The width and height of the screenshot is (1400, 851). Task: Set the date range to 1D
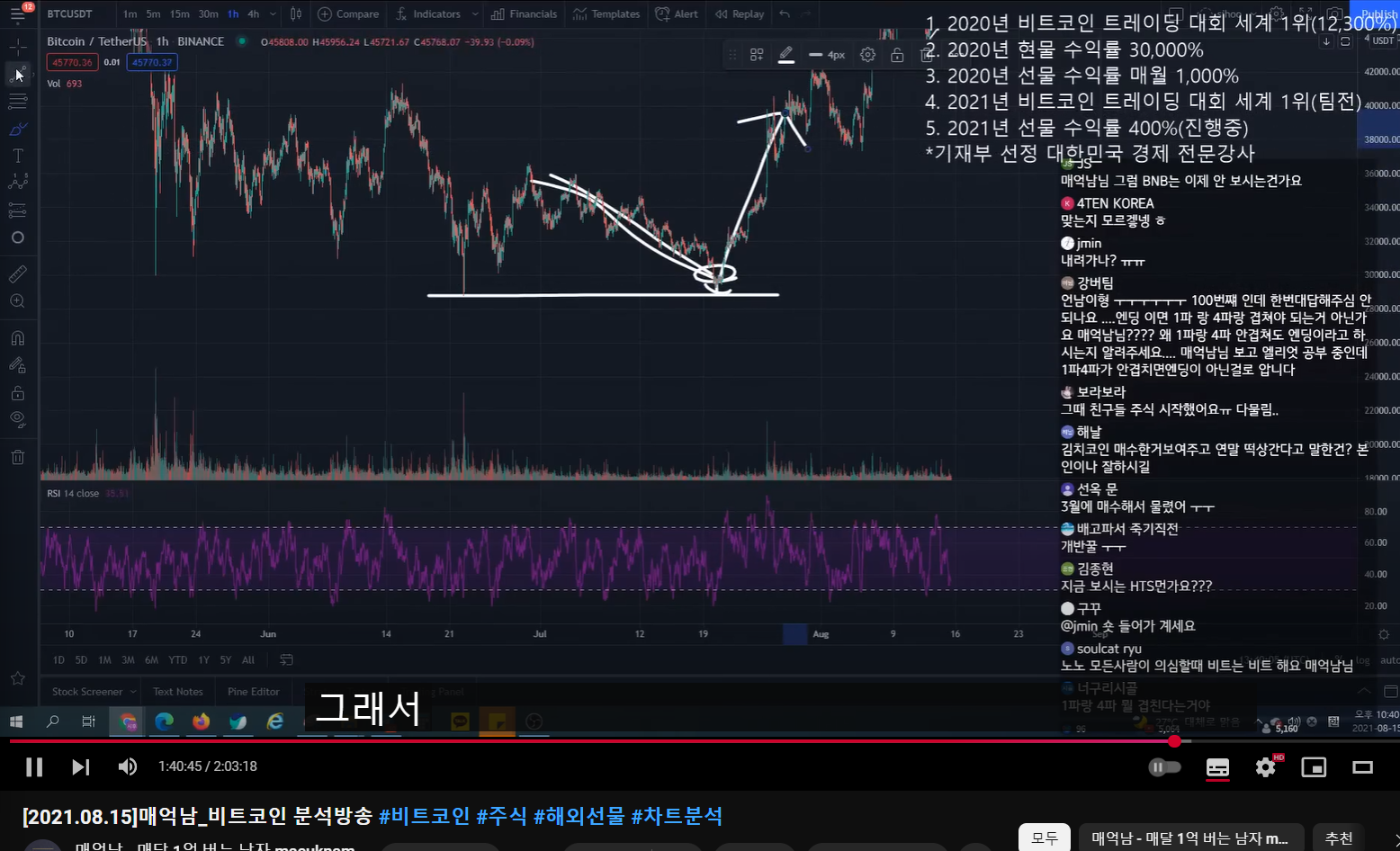point(58,660)
